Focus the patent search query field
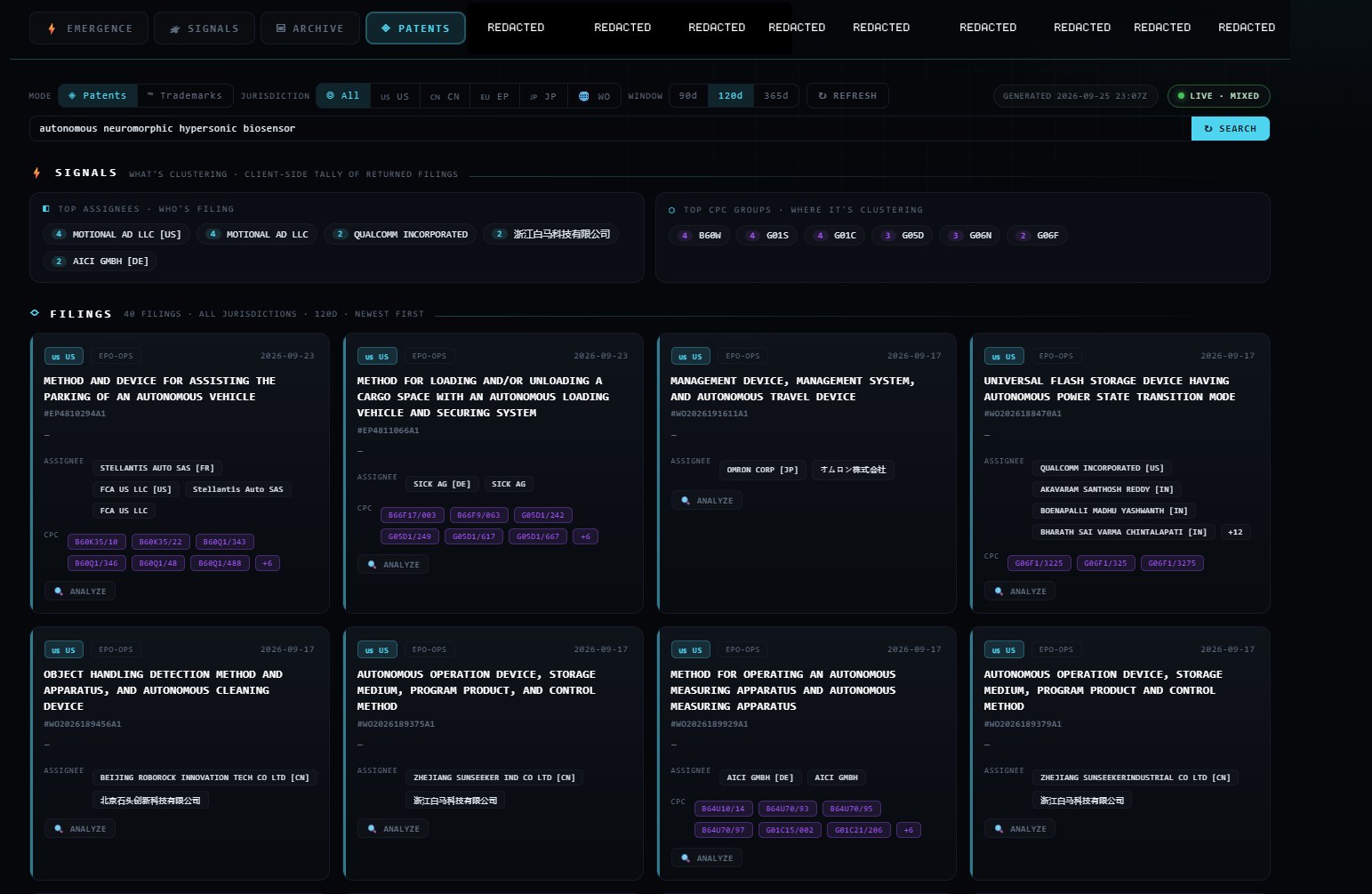The image size is (1372, 894). 611,128
